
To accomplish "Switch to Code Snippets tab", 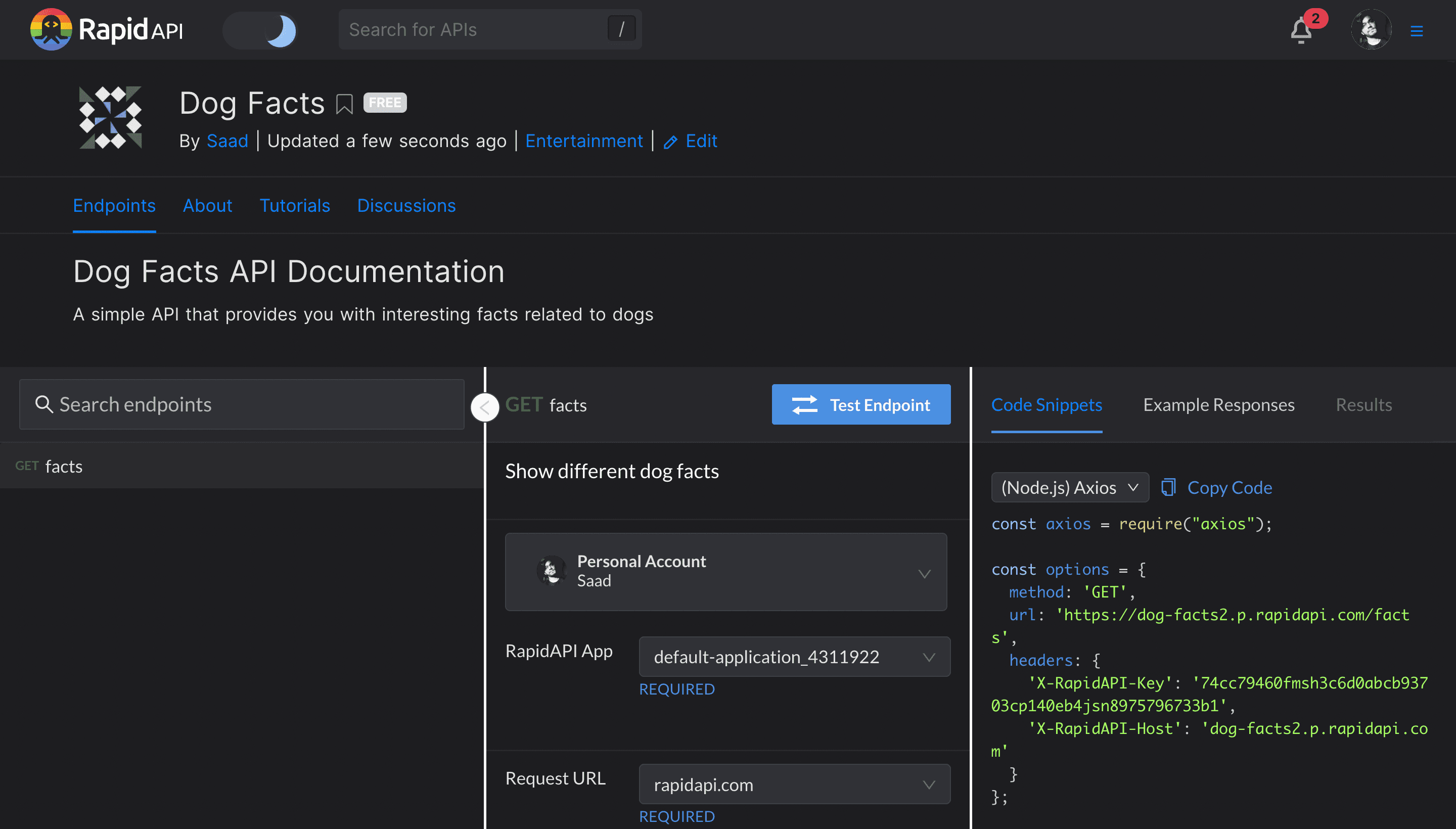I will [x=1046, y=405].
